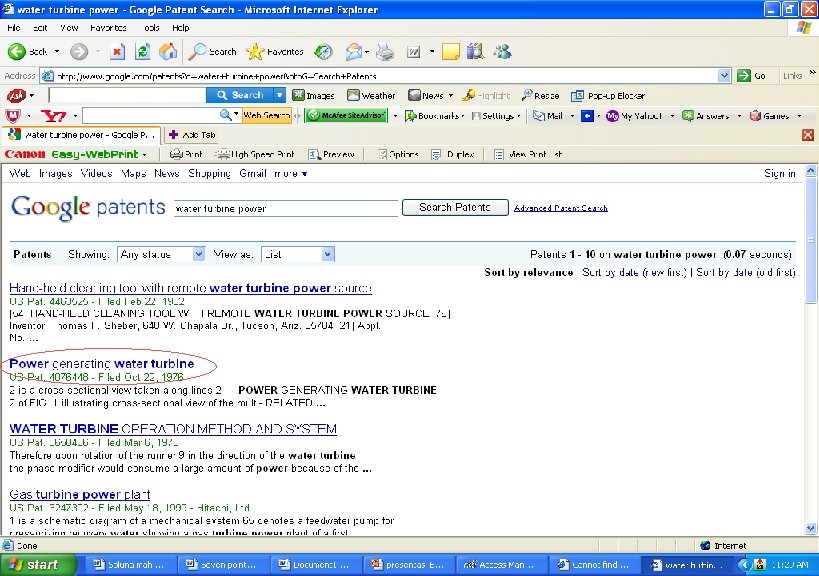Stop loading with the red X icon
The width and height of the screenshot is (819, 576).
pos(118,51)
